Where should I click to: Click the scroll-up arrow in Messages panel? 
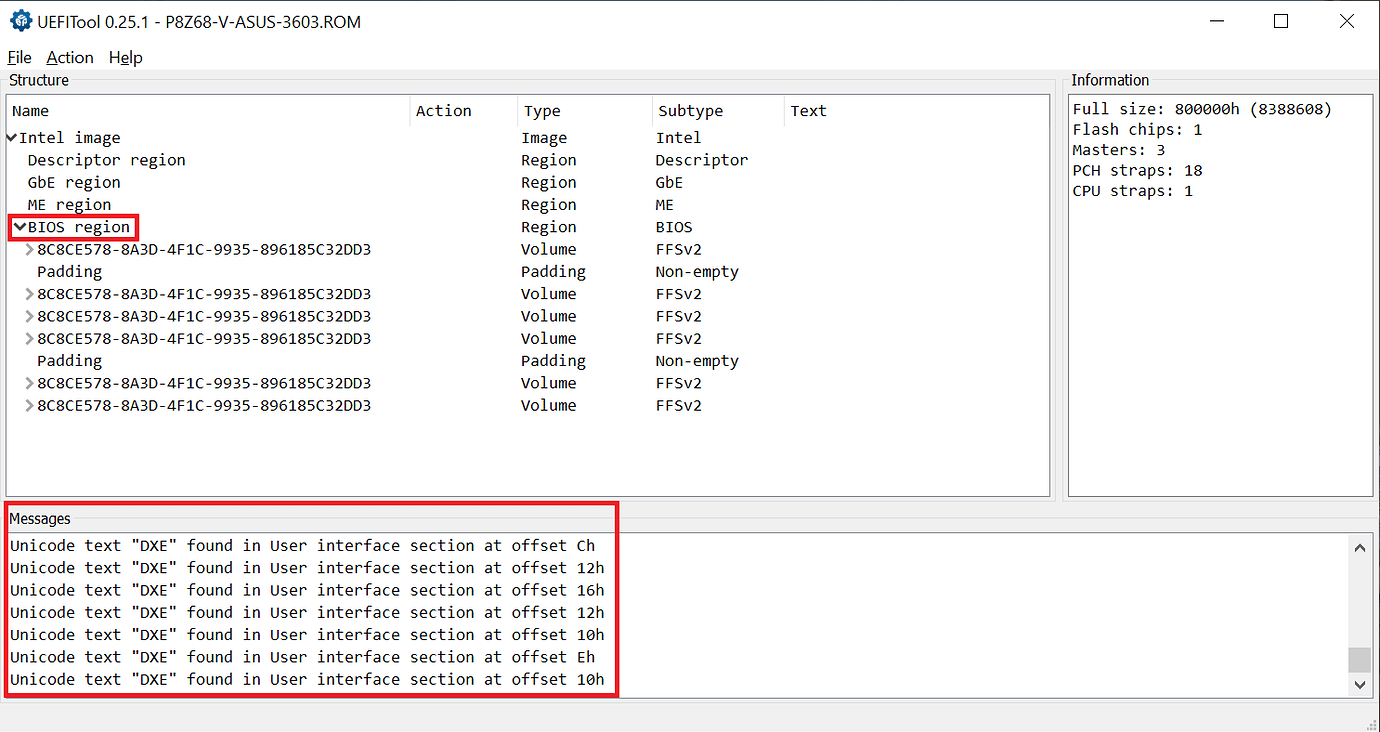coord(1360,546)
